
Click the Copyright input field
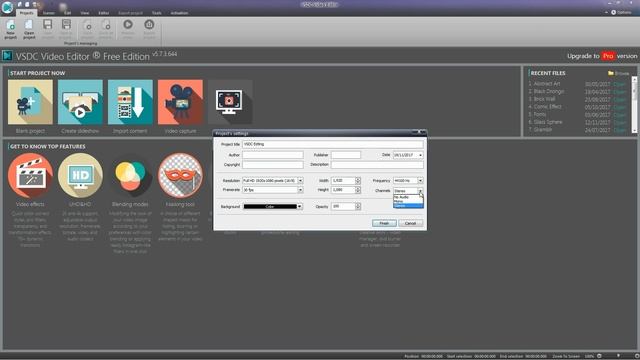[x=273, y=164]
